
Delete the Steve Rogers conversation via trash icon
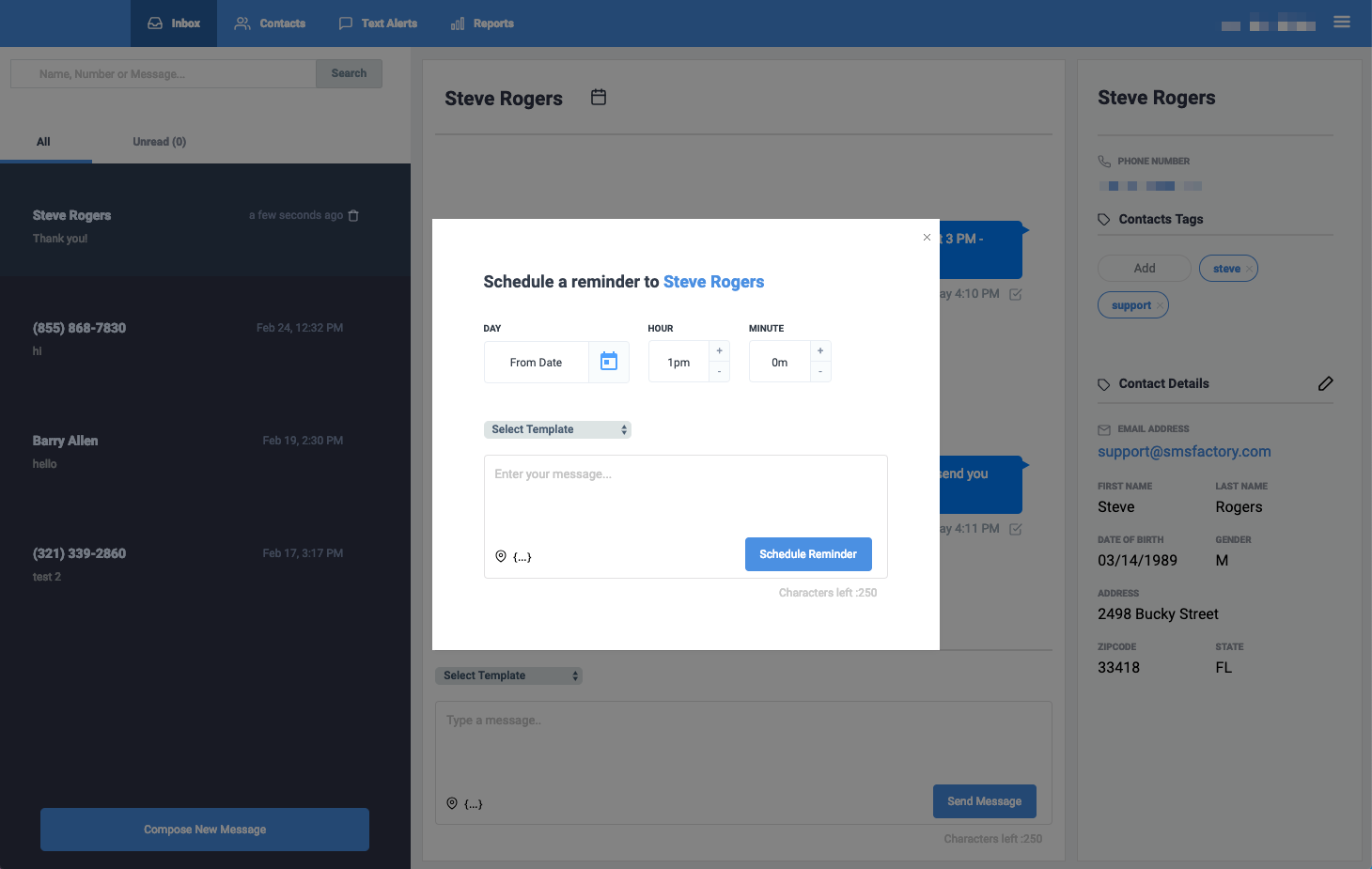coord(353,216)
